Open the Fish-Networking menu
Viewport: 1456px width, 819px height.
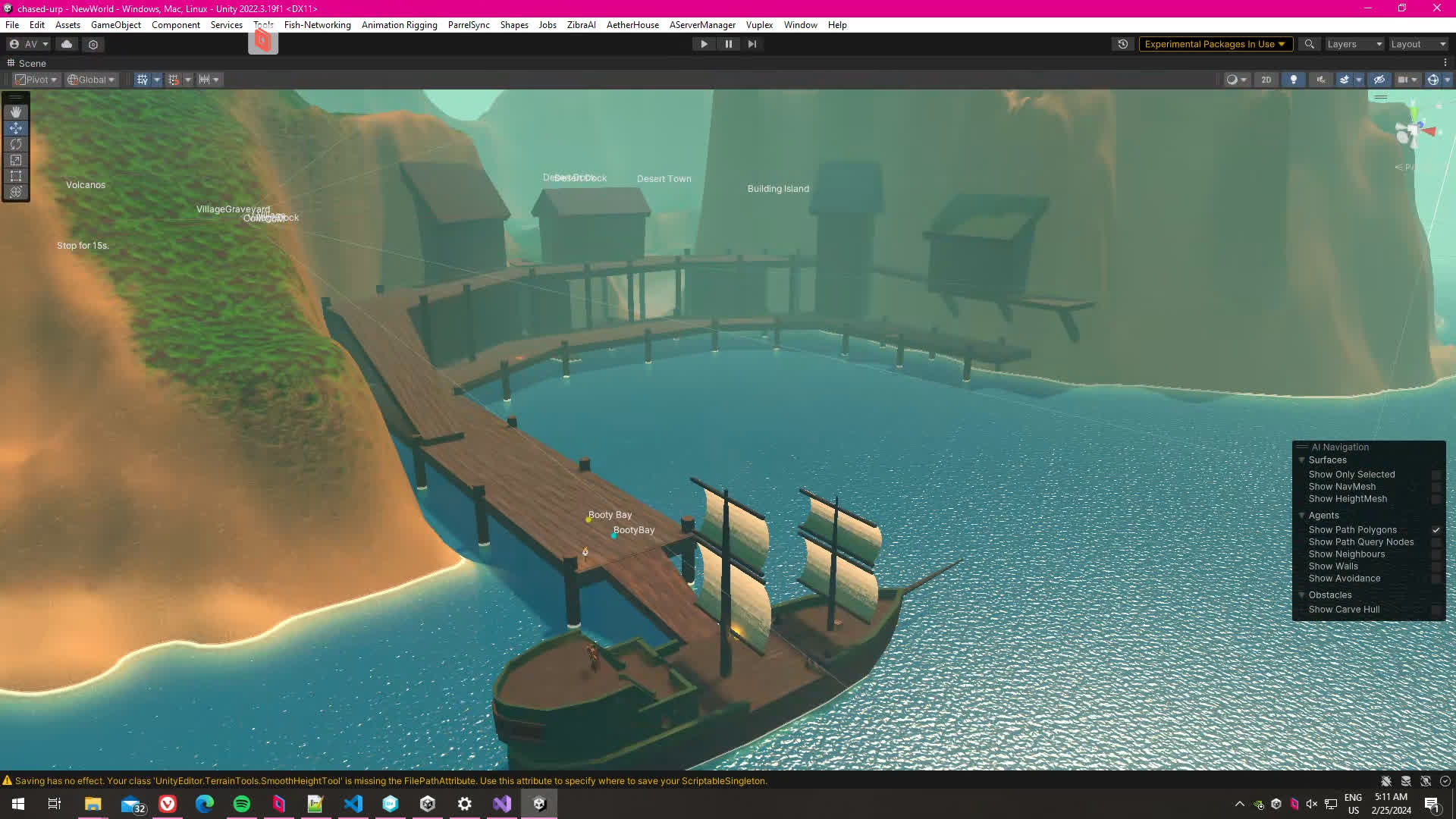click(317, 25)
